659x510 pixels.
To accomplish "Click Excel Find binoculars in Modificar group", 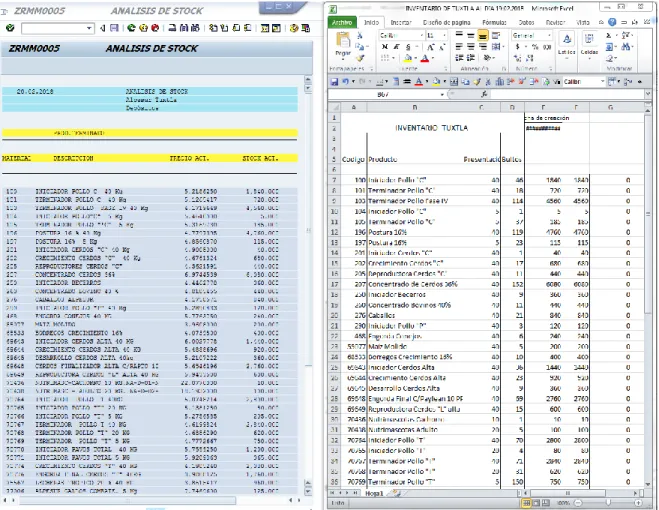I will 626,47.
